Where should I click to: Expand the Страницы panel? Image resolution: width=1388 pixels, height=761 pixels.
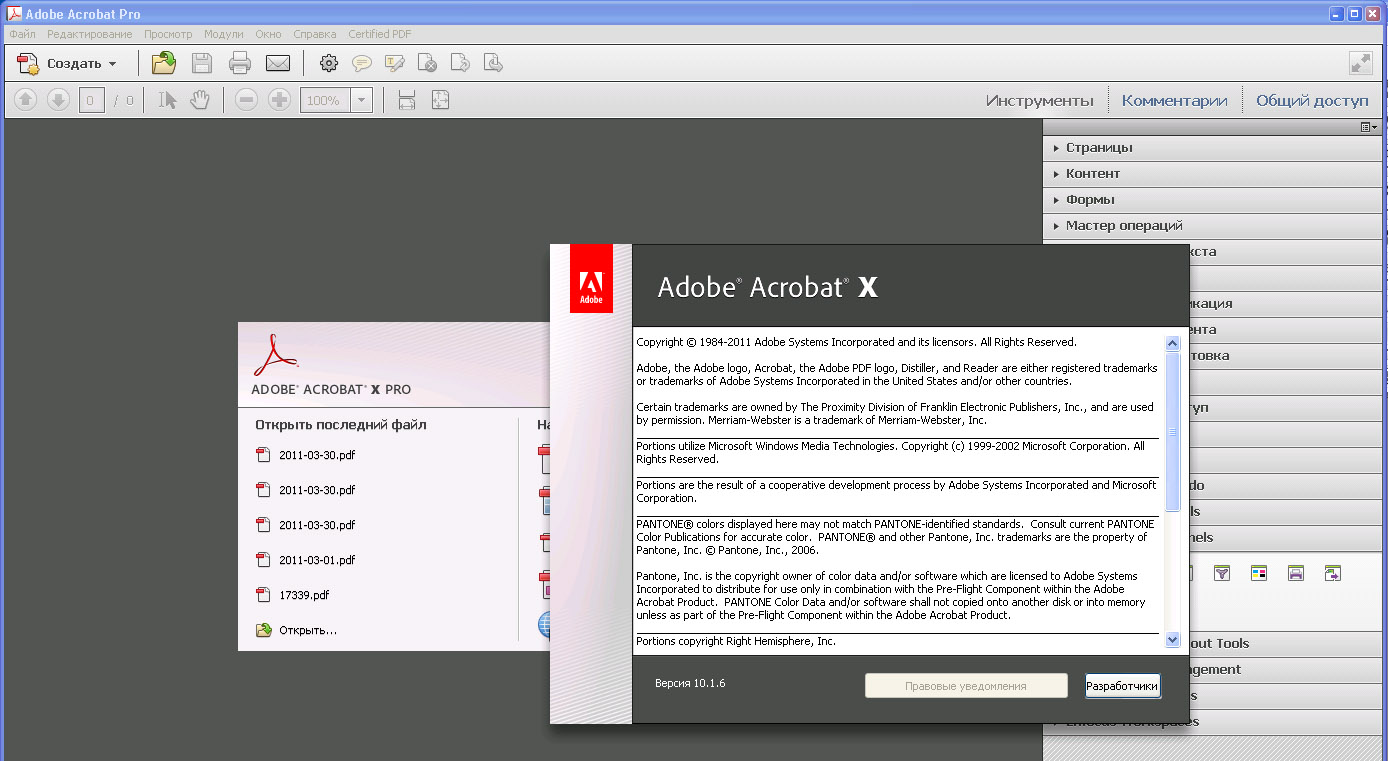tap(1212, 147)
